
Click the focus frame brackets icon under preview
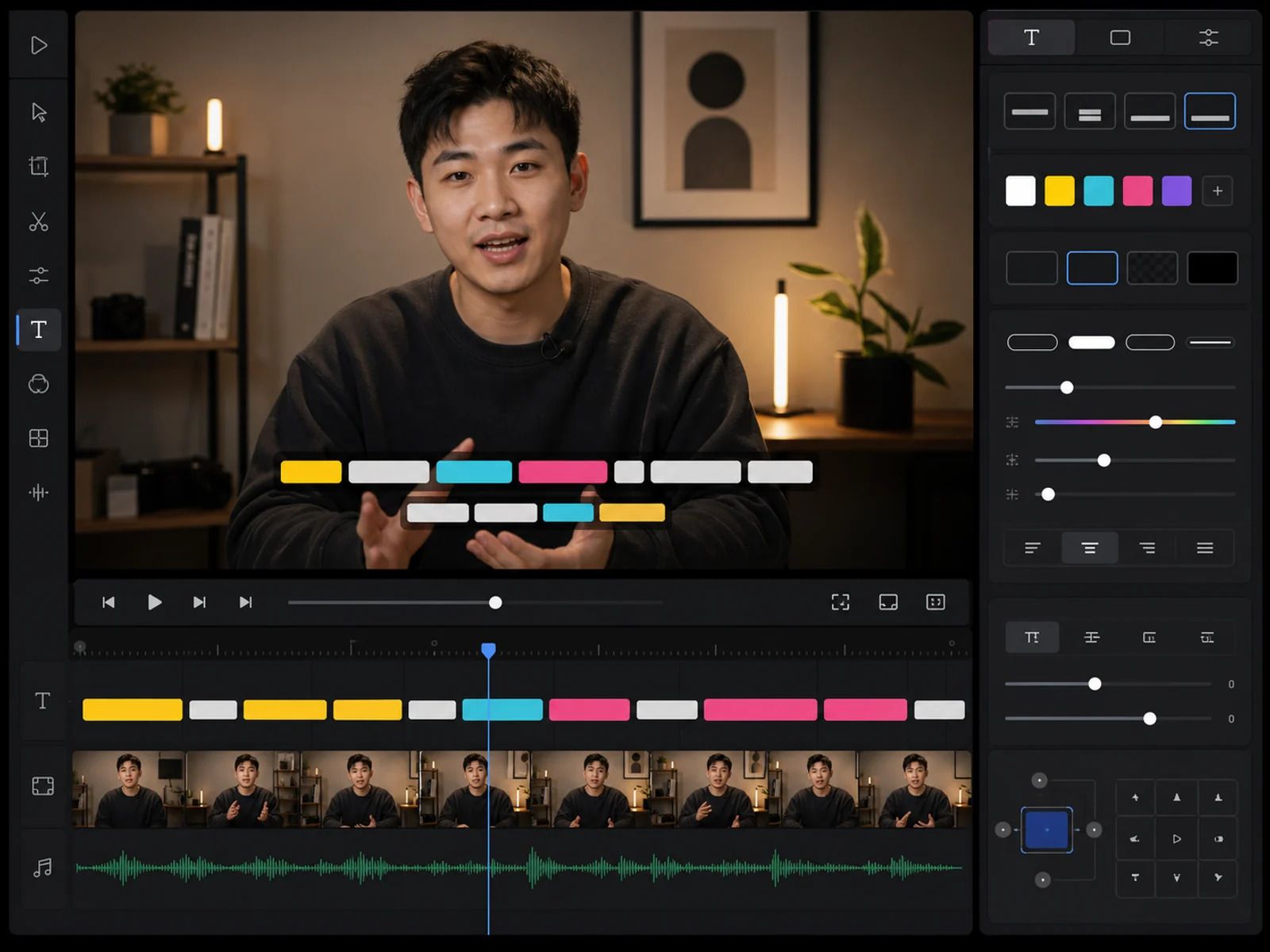pos(841,602)
